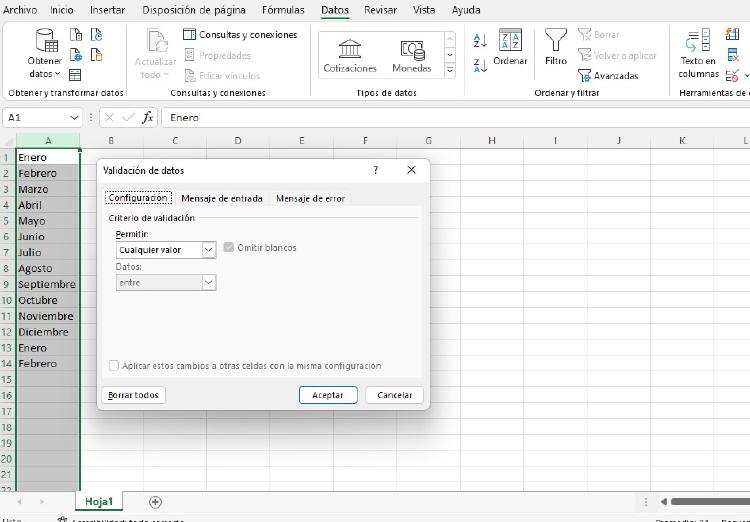The width and height of the screenshot is (750, 522).
Task: Click the Texto en columnas icon
Action: 697,42
